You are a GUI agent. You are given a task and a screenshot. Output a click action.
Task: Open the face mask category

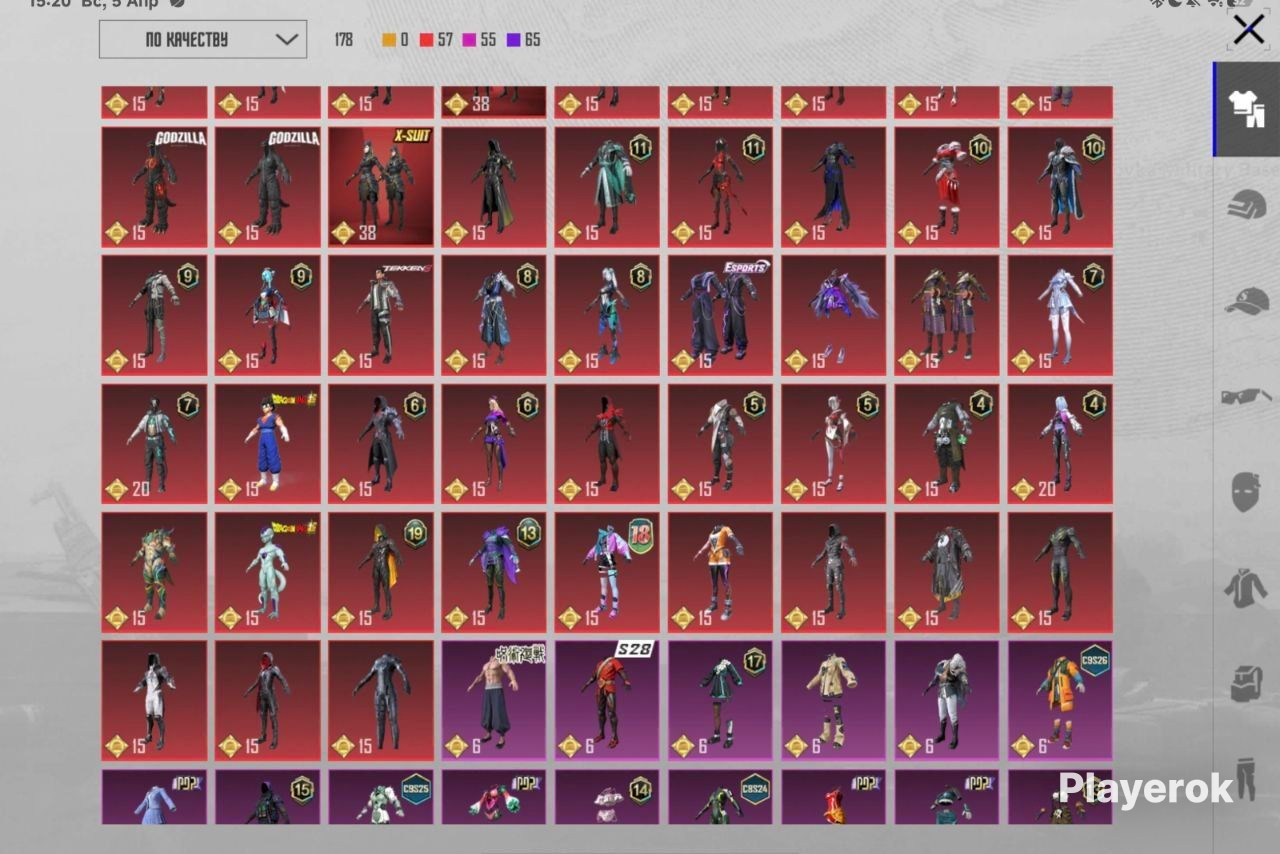tap(1246, 493)
